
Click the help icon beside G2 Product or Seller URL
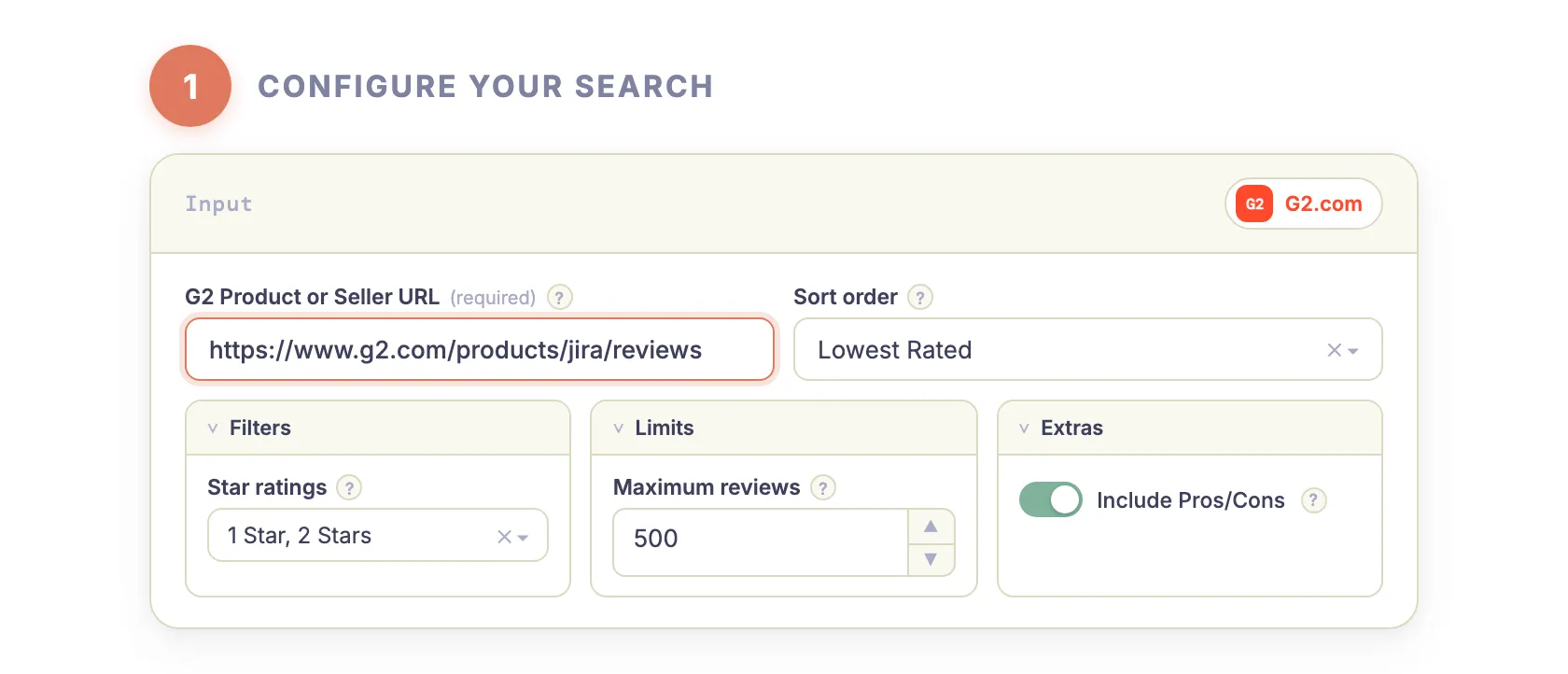[559, 297]
